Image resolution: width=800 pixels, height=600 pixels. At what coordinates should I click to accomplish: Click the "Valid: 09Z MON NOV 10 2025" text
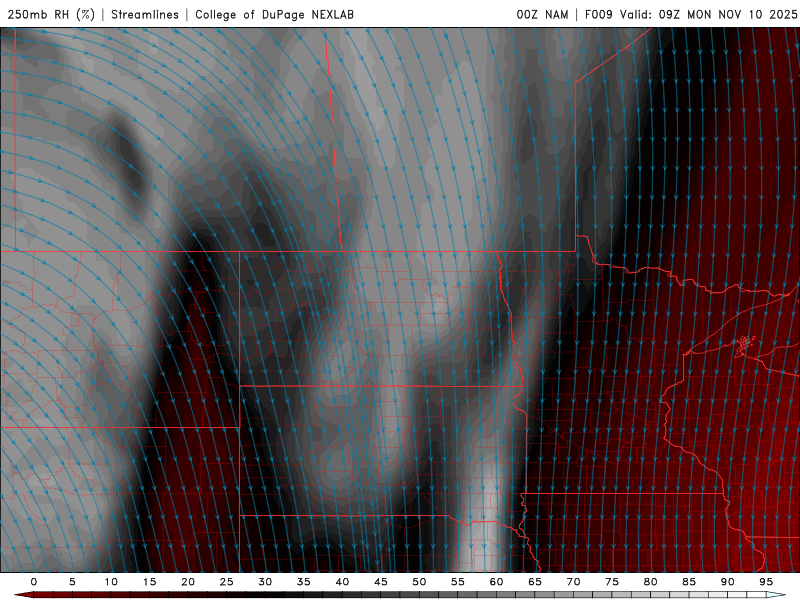click(x=708, y=14)
